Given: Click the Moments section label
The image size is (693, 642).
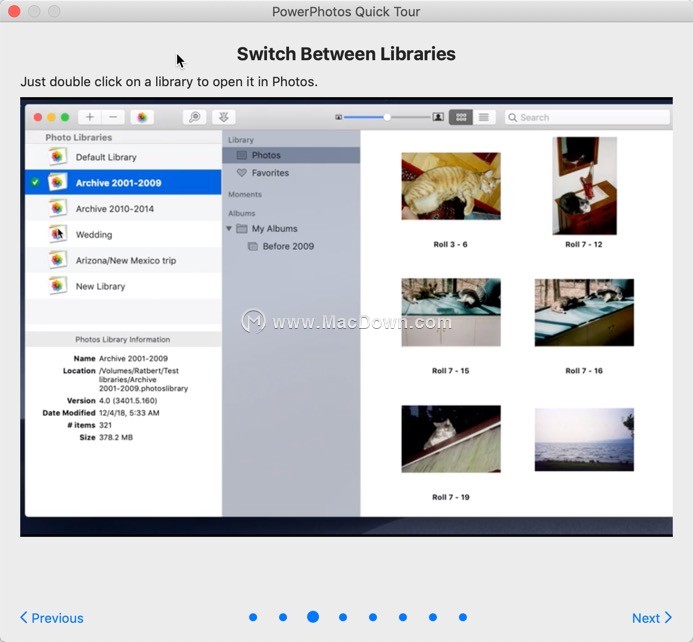Looking at the screenshot, I should click(245, 194).
